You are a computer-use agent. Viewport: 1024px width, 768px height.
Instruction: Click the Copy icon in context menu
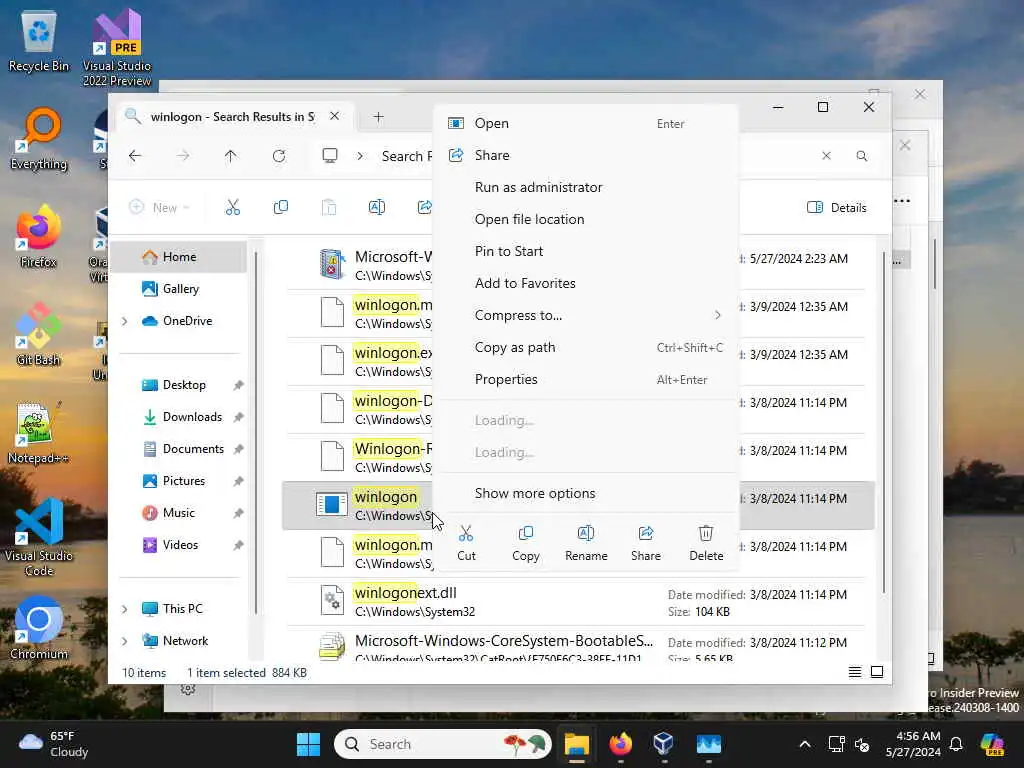click(x=526, y=534)
